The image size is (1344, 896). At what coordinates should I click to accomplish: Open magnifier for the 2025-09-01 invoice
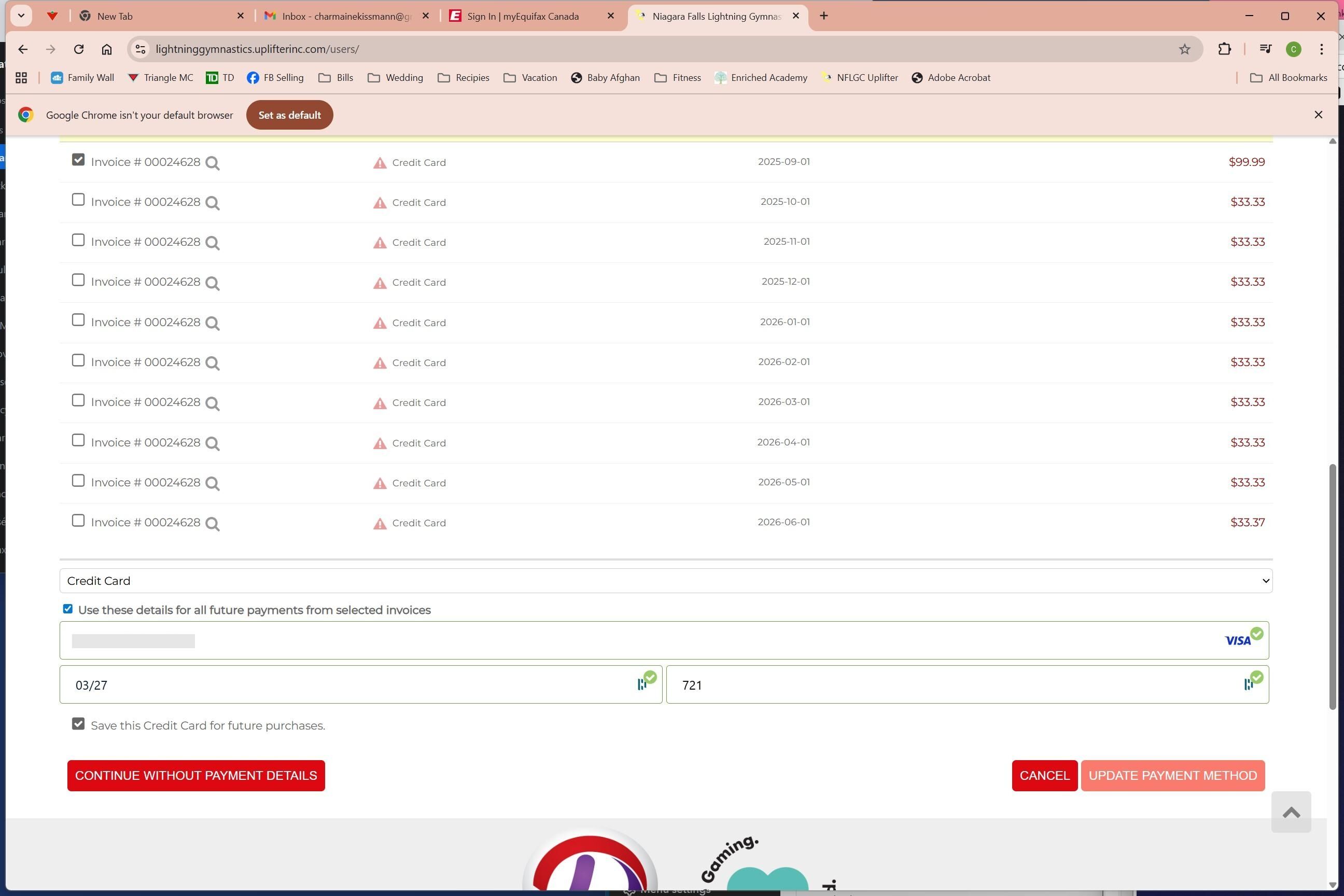click(212, 163)
